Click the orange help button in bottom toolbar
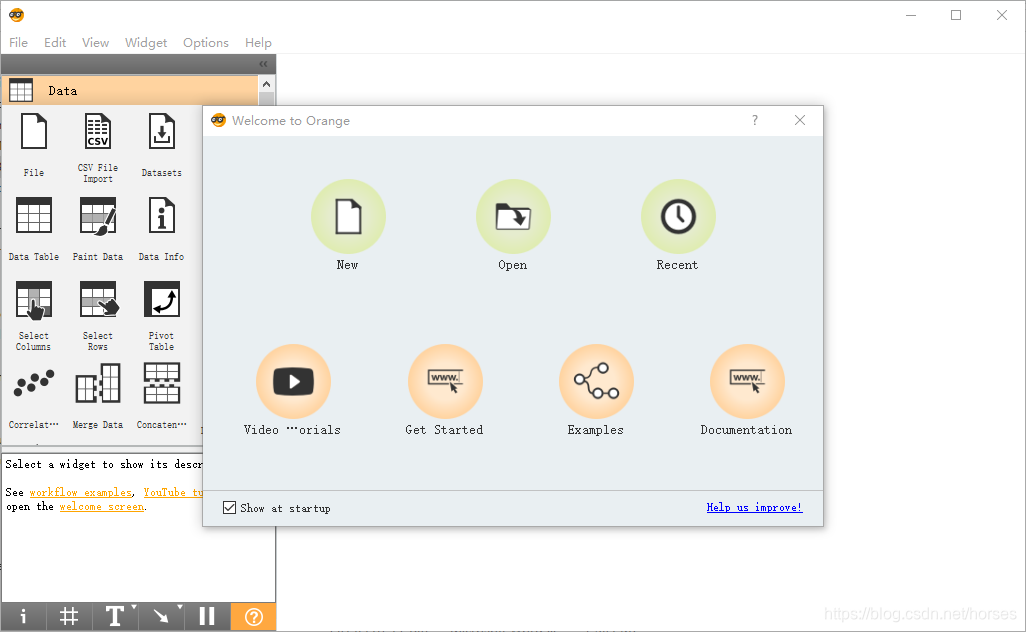This screenshot has height=632, width=1026. point(253,616)
